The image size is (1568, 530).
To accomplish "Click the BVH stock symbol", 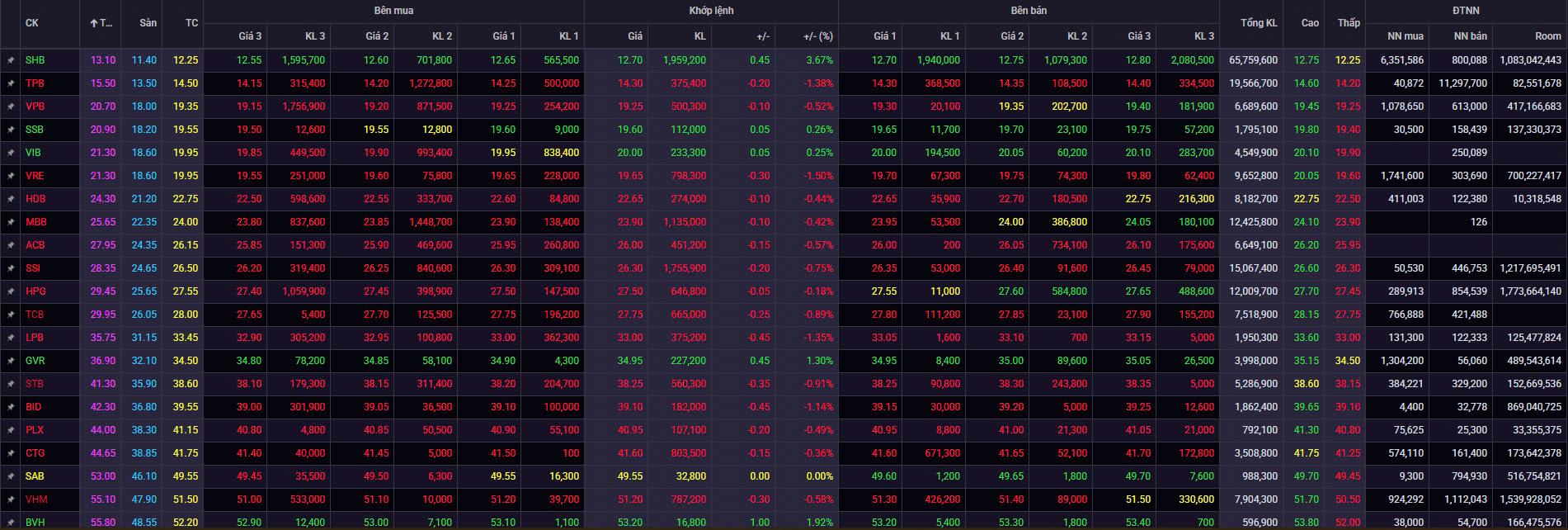I will [35, 523].
